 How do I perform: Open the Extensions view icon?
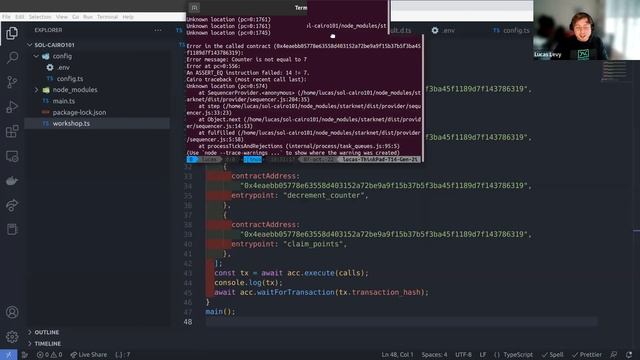(x=12, y=131)
